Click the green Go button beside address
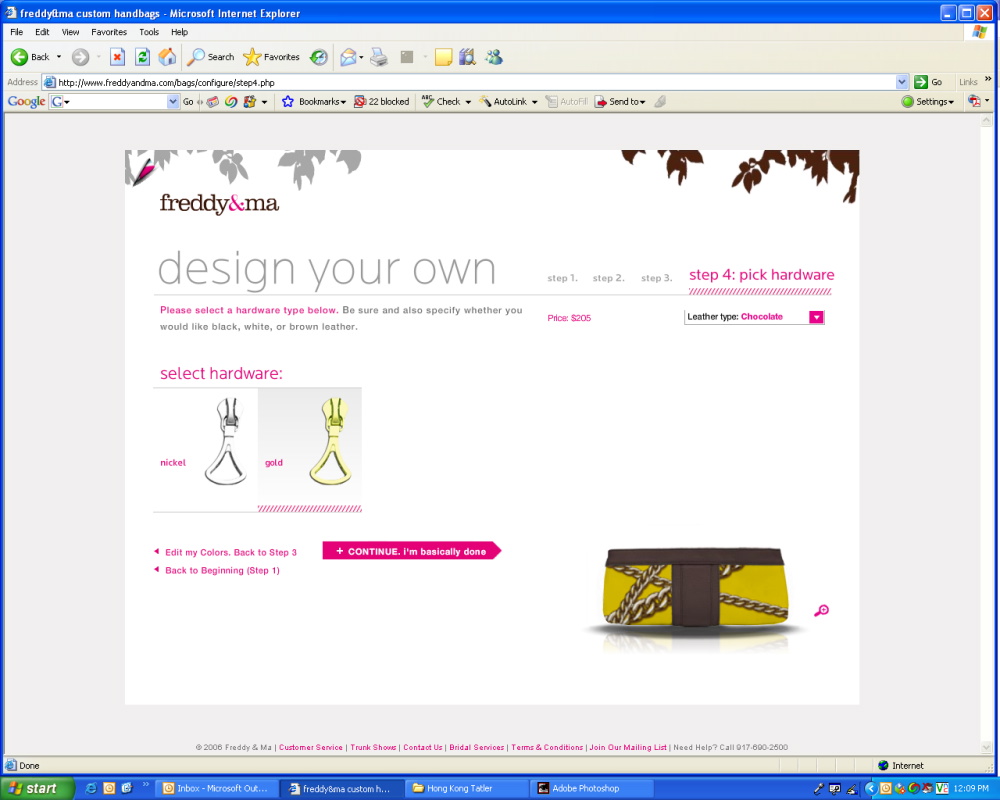 (928, 82)
